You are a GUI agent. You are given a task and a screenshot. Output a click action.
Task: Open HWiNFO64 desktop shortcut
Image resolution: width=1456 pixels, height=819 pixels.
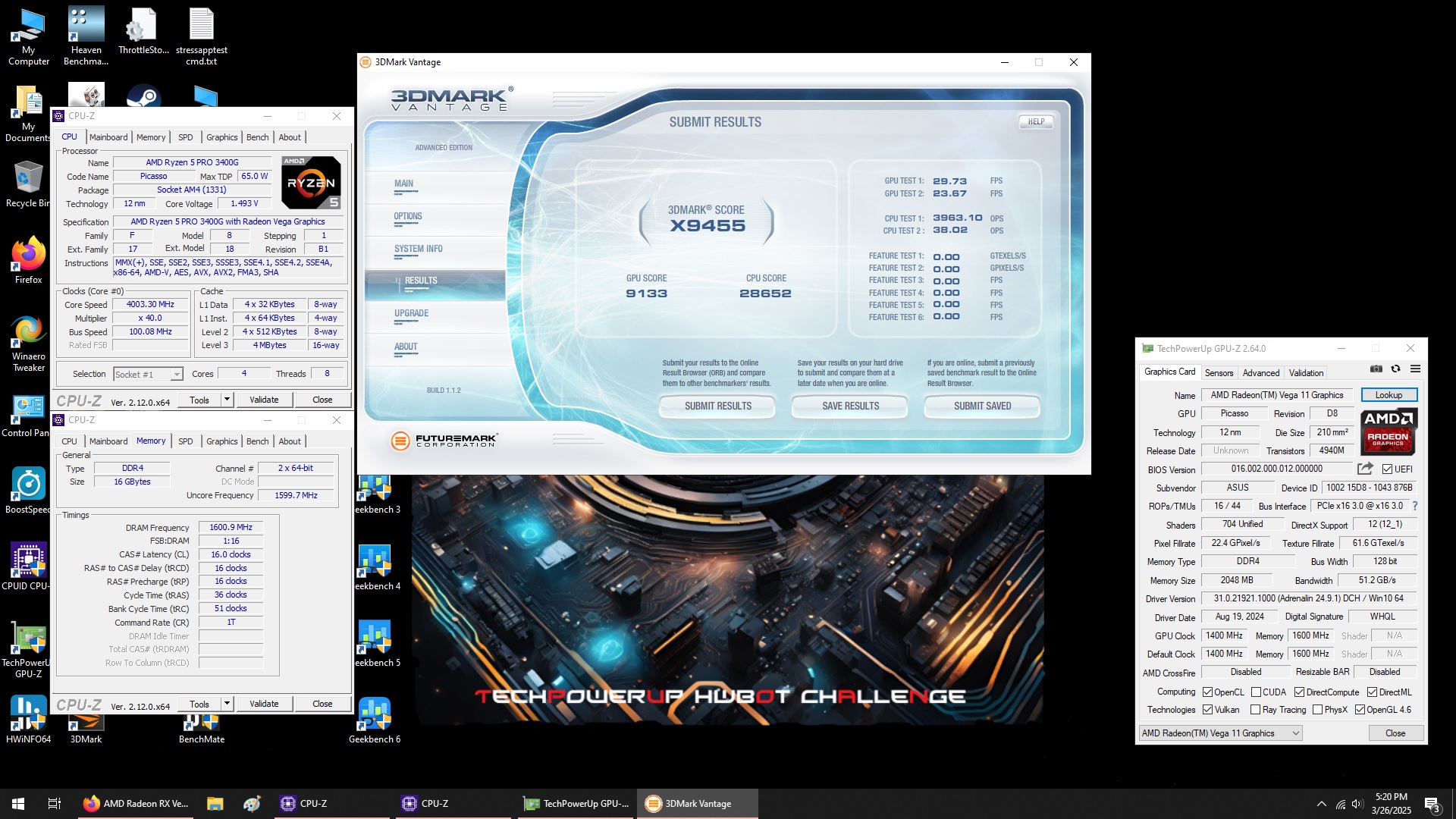coord(28,720)
